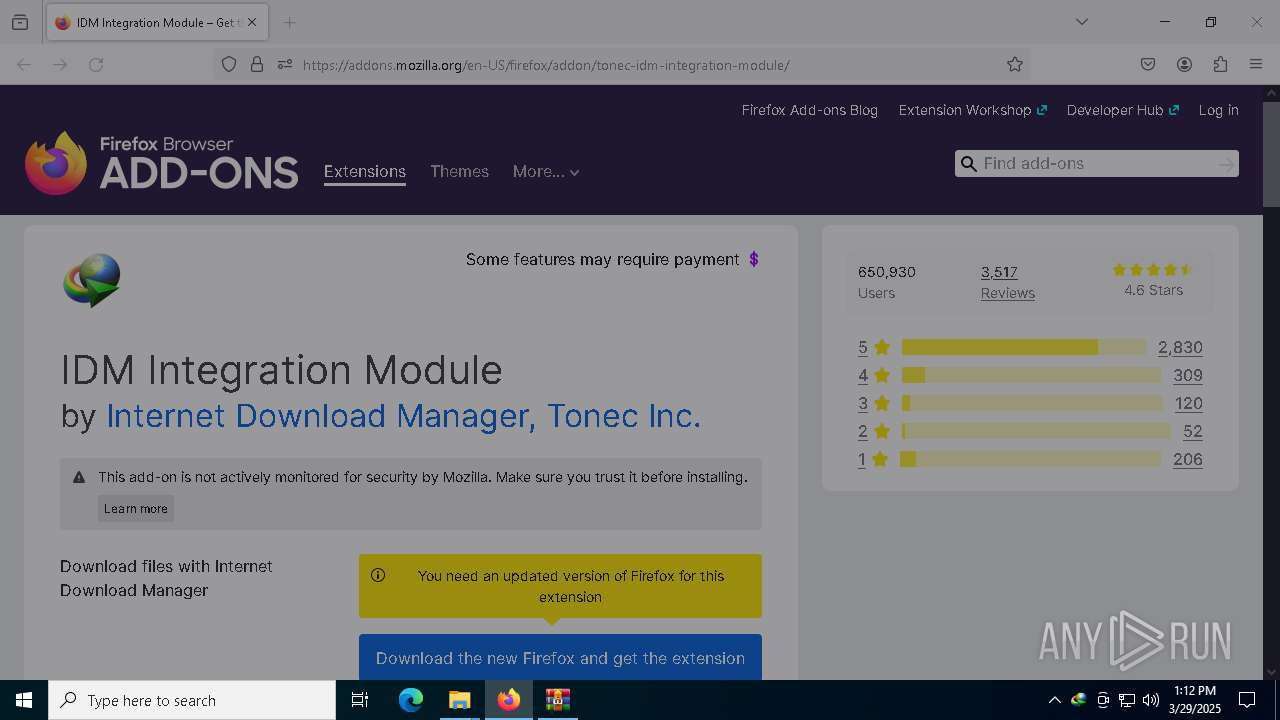Open network icon in system tray

coord(1127,700)
